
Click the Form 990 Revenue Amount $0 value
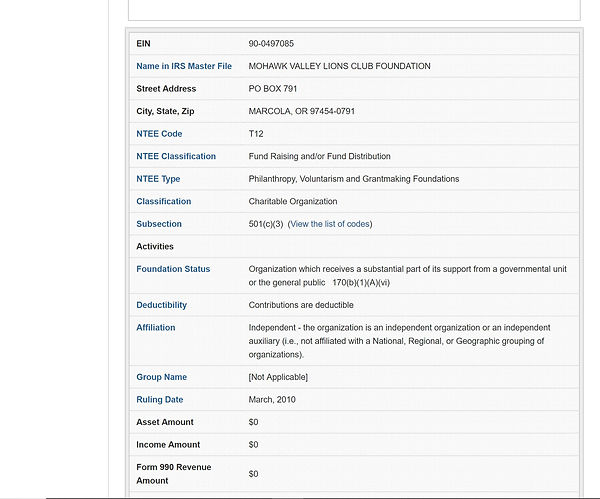(253, 474)
